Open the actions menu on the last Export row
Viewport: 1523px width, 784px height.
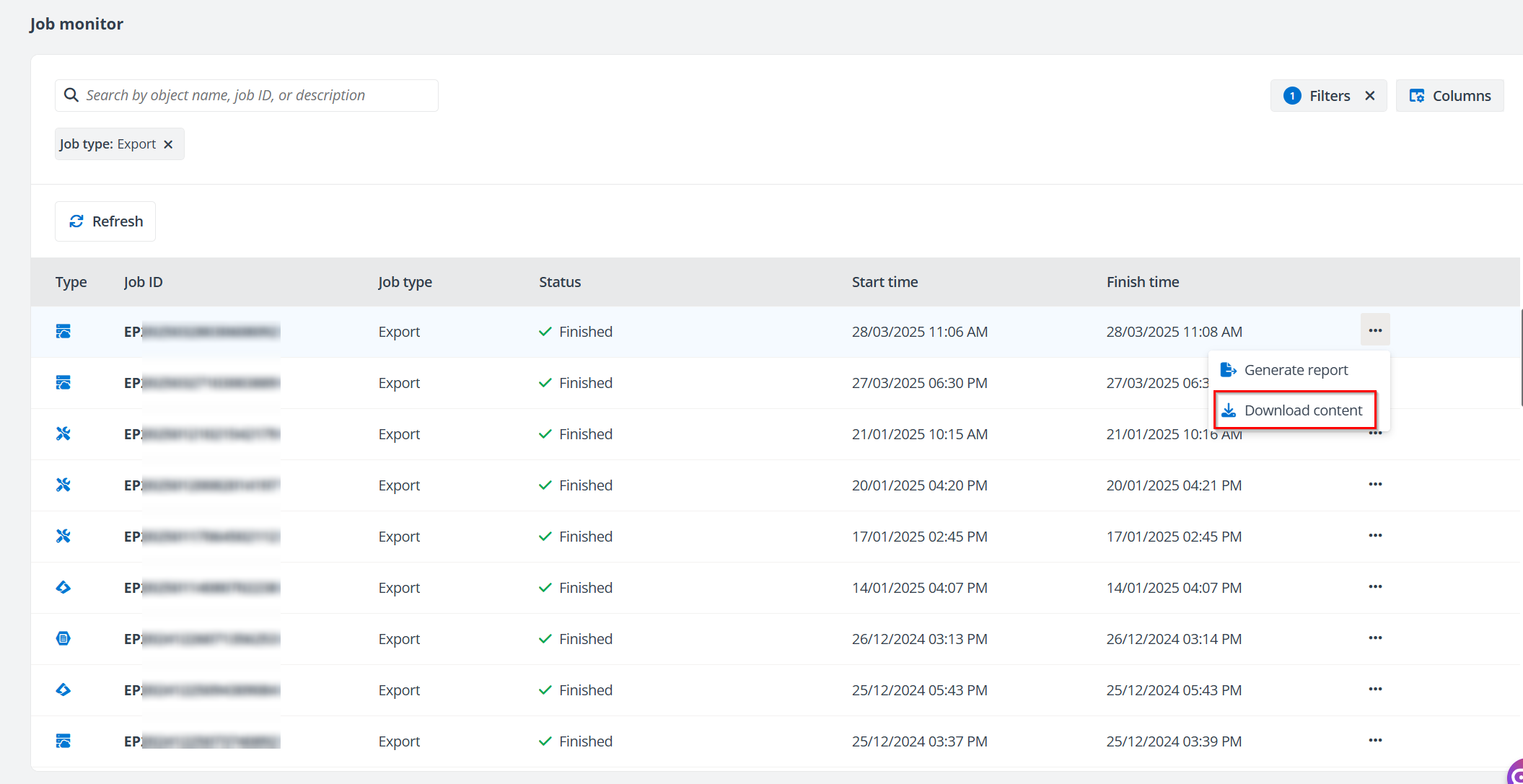pyautogui.click(x=1375, y=740)
